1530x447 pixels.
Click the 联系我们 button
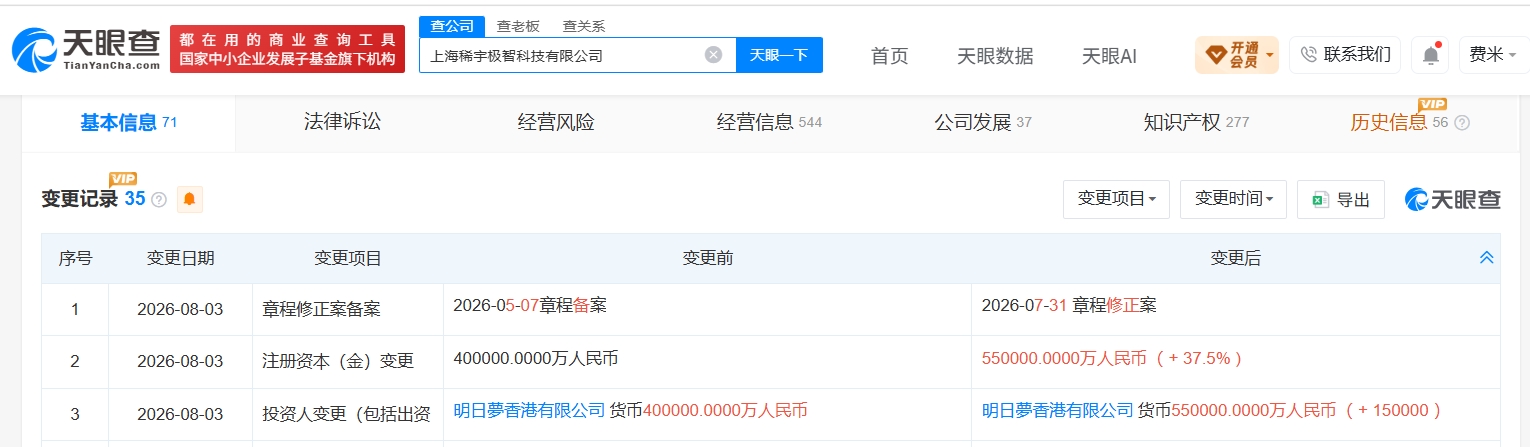(x=1345, y=55)
